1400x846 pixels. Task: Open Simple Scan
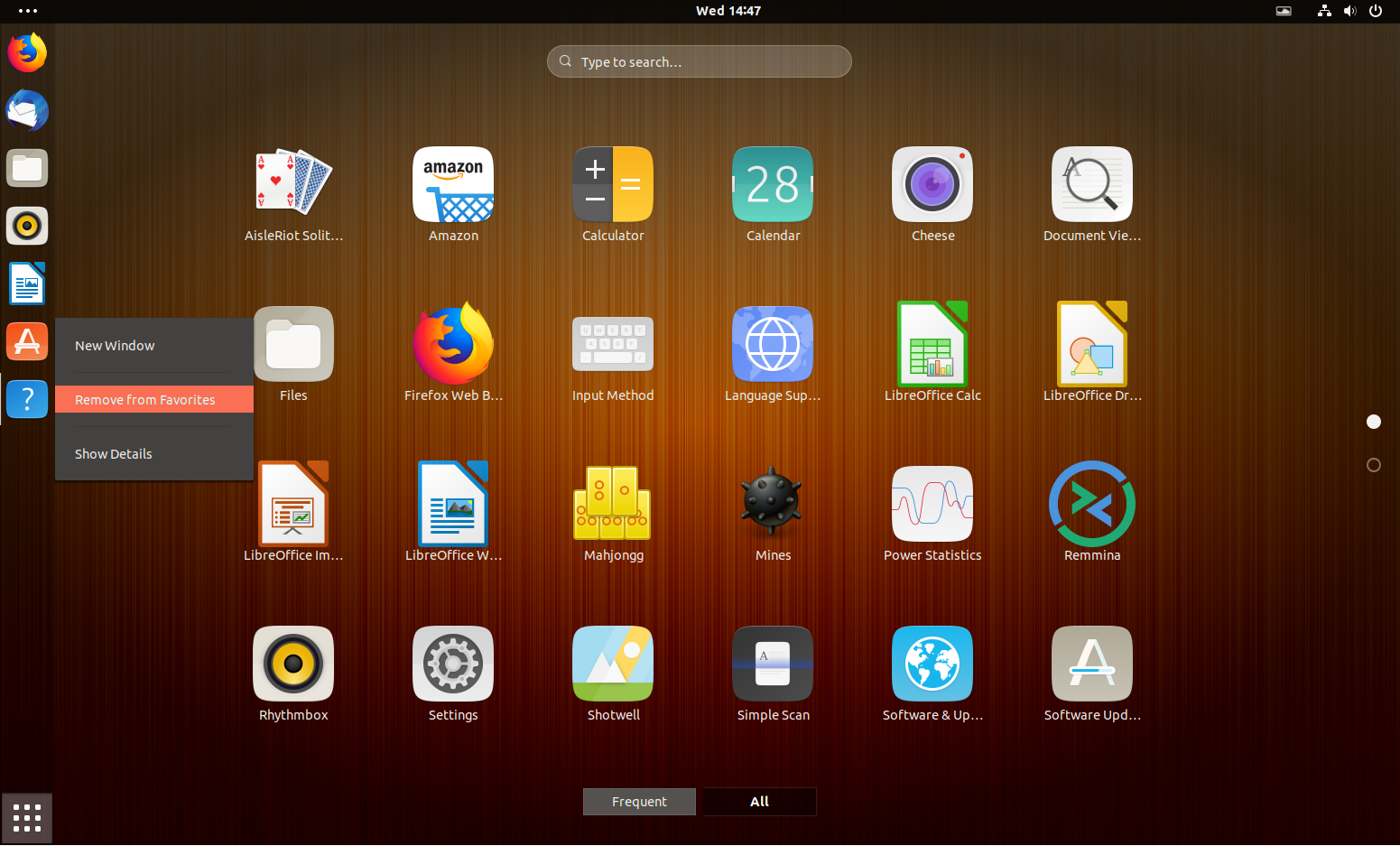click(773, 664)
